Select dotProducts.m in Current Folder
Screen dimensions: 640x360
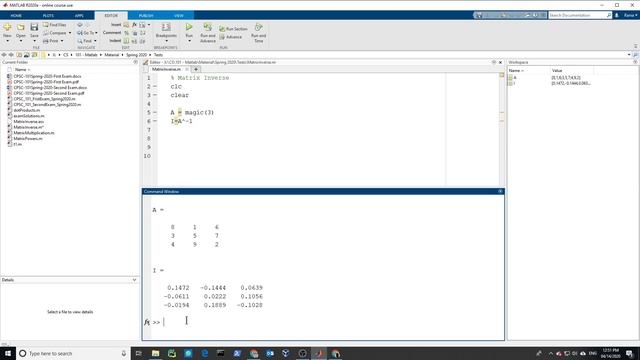[27, 110]
